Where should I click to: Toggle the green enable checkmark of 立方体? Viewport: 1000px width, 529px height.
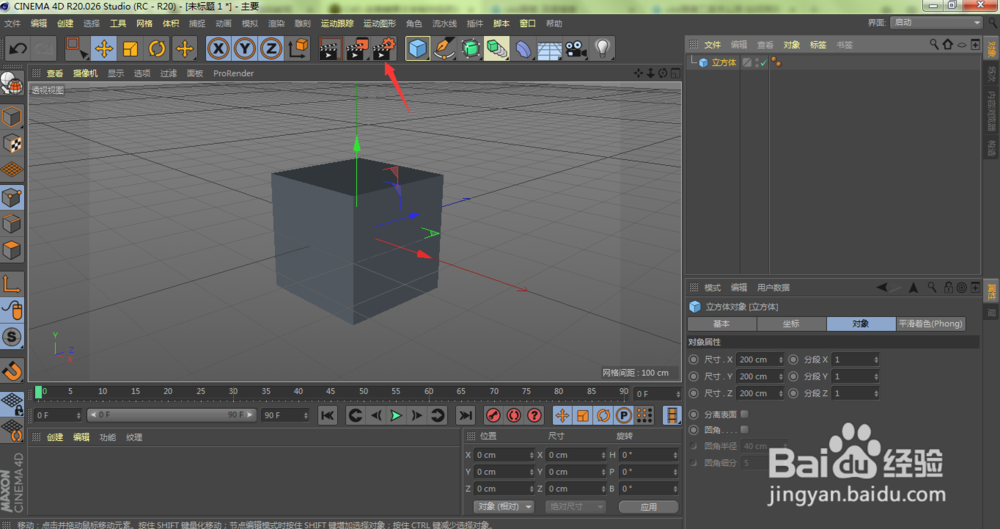click(x=763, y=63)
